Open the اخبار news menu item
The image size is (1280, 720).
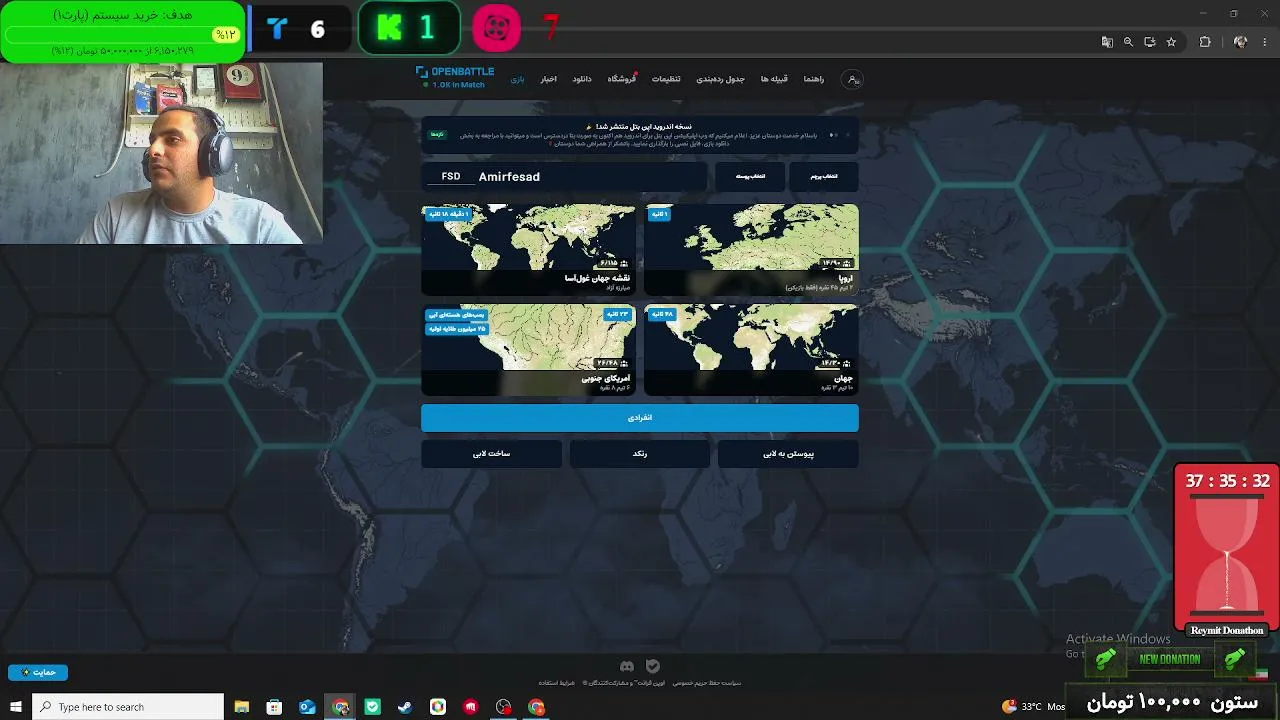(x=549, y=79)
